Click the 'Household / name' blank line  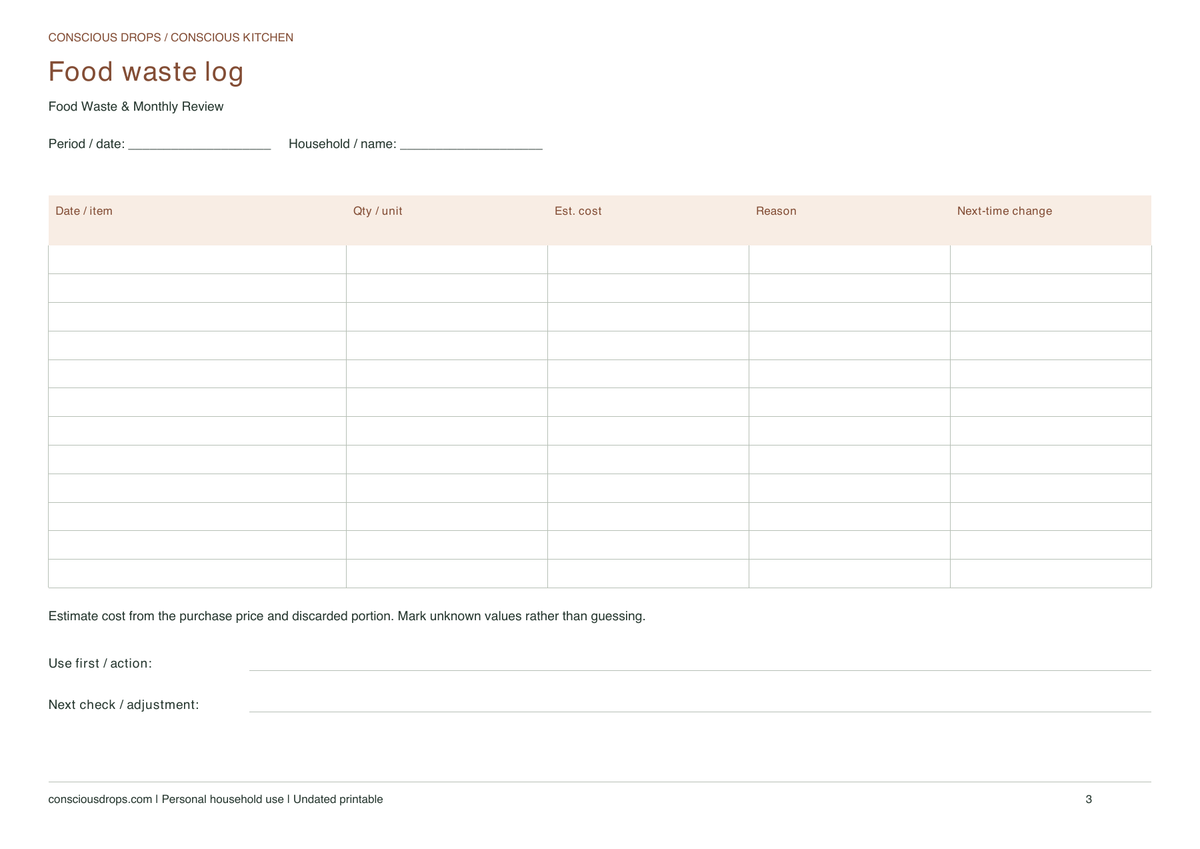point(471,145)
